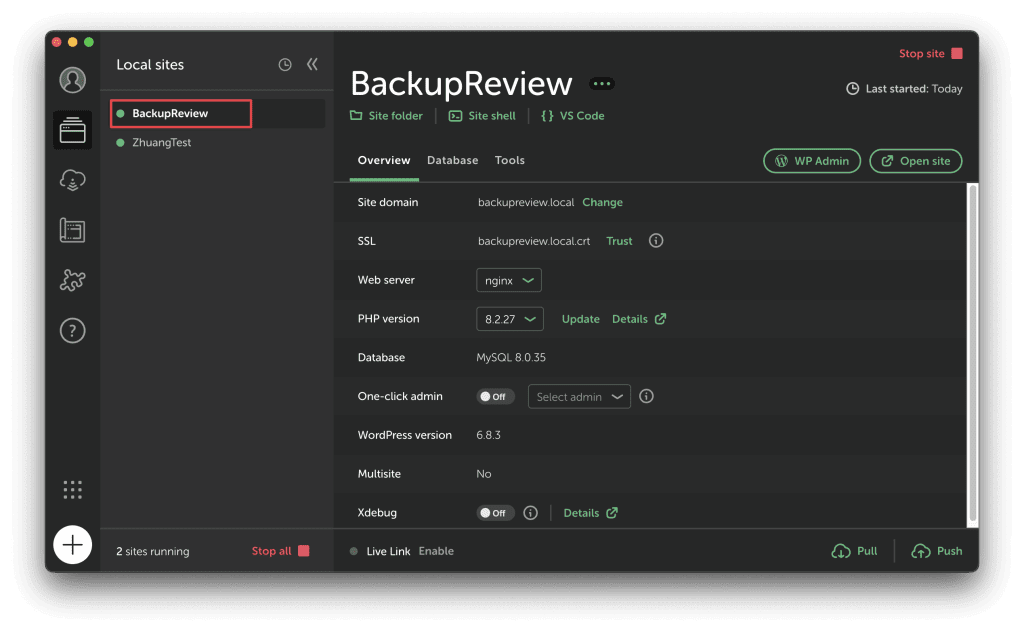The image size is (1024, 632).
Task: Expand the Web server nginx dropdown
Action: point(509,281)
